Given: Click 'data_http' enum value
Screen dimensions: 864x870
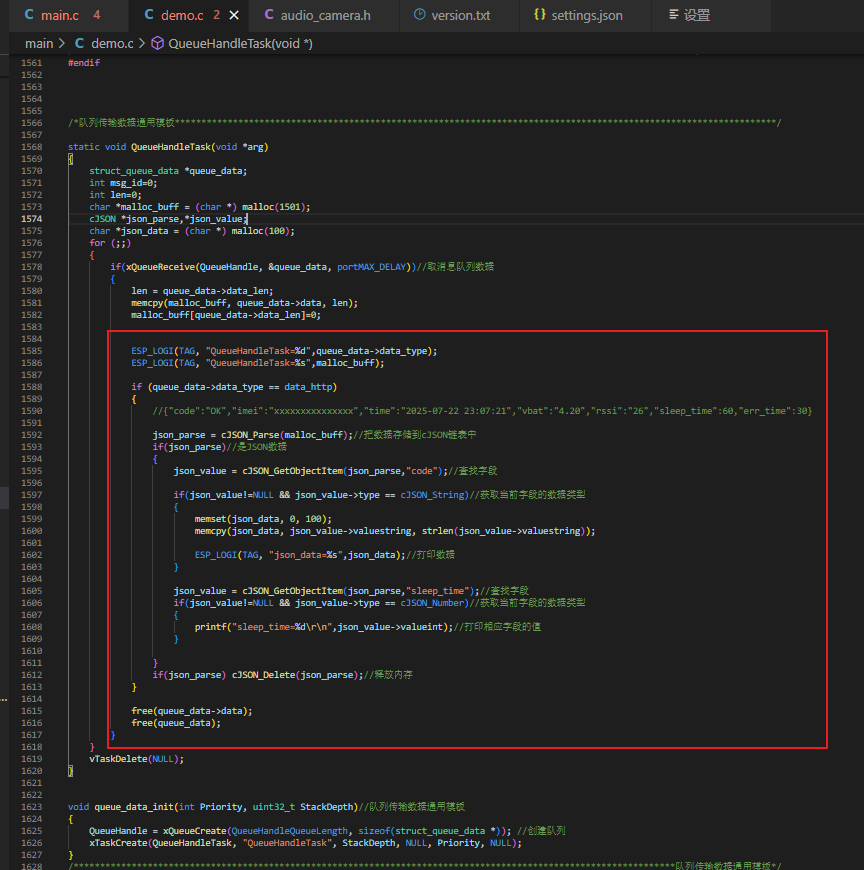Looking at the screenshot, I should pos(308,387).
